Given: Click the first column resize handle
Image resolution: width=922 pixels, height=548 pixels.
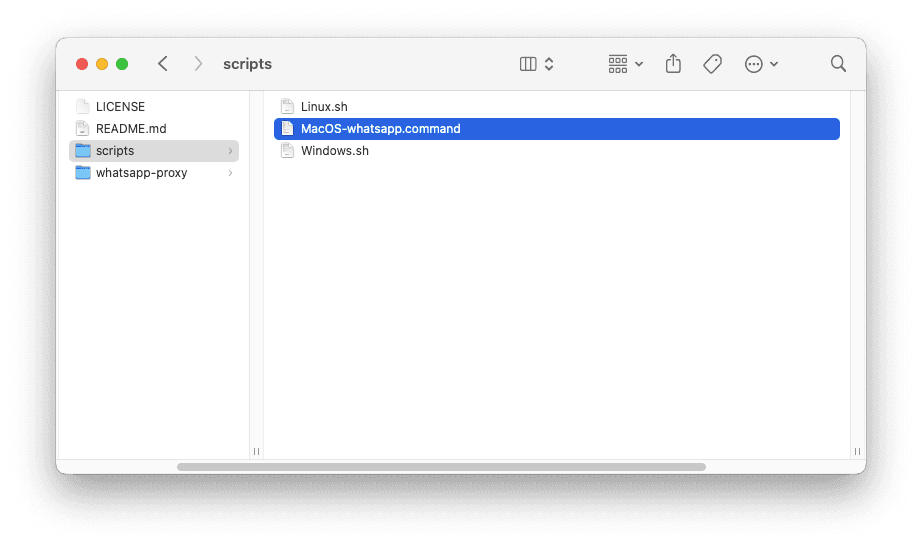Looking at the screenshot, I should point(256,452).
